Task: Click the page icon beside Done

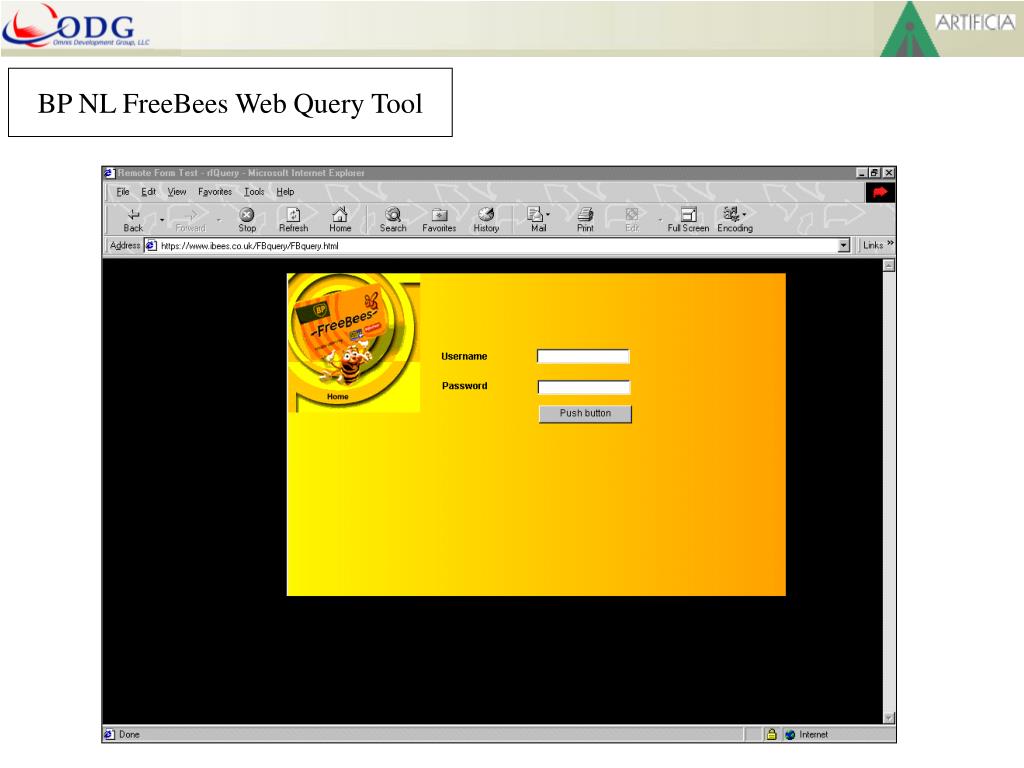Action: [x=109, y=734]
